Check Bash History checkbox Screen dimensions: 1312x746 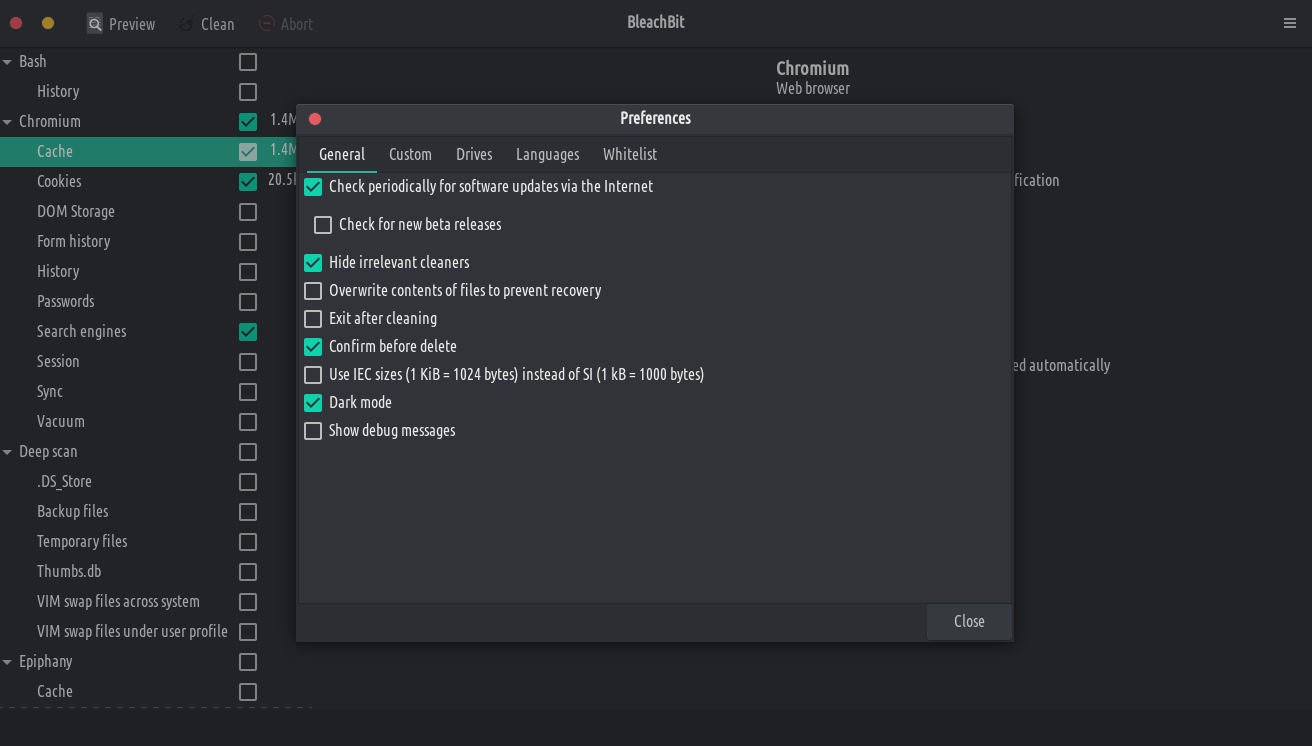248,92
